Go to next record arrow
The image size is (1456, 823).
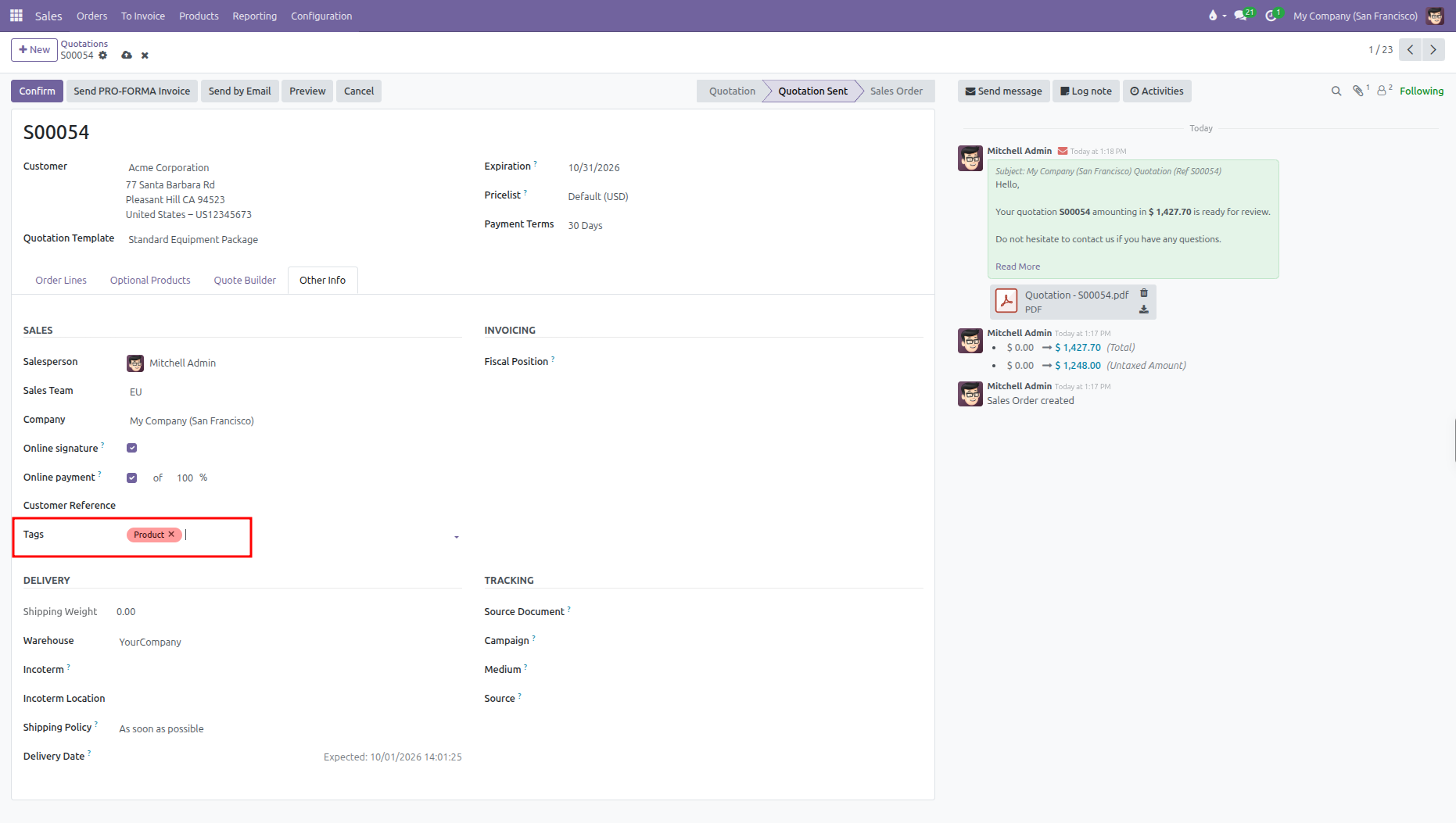tap(1433, 49)
